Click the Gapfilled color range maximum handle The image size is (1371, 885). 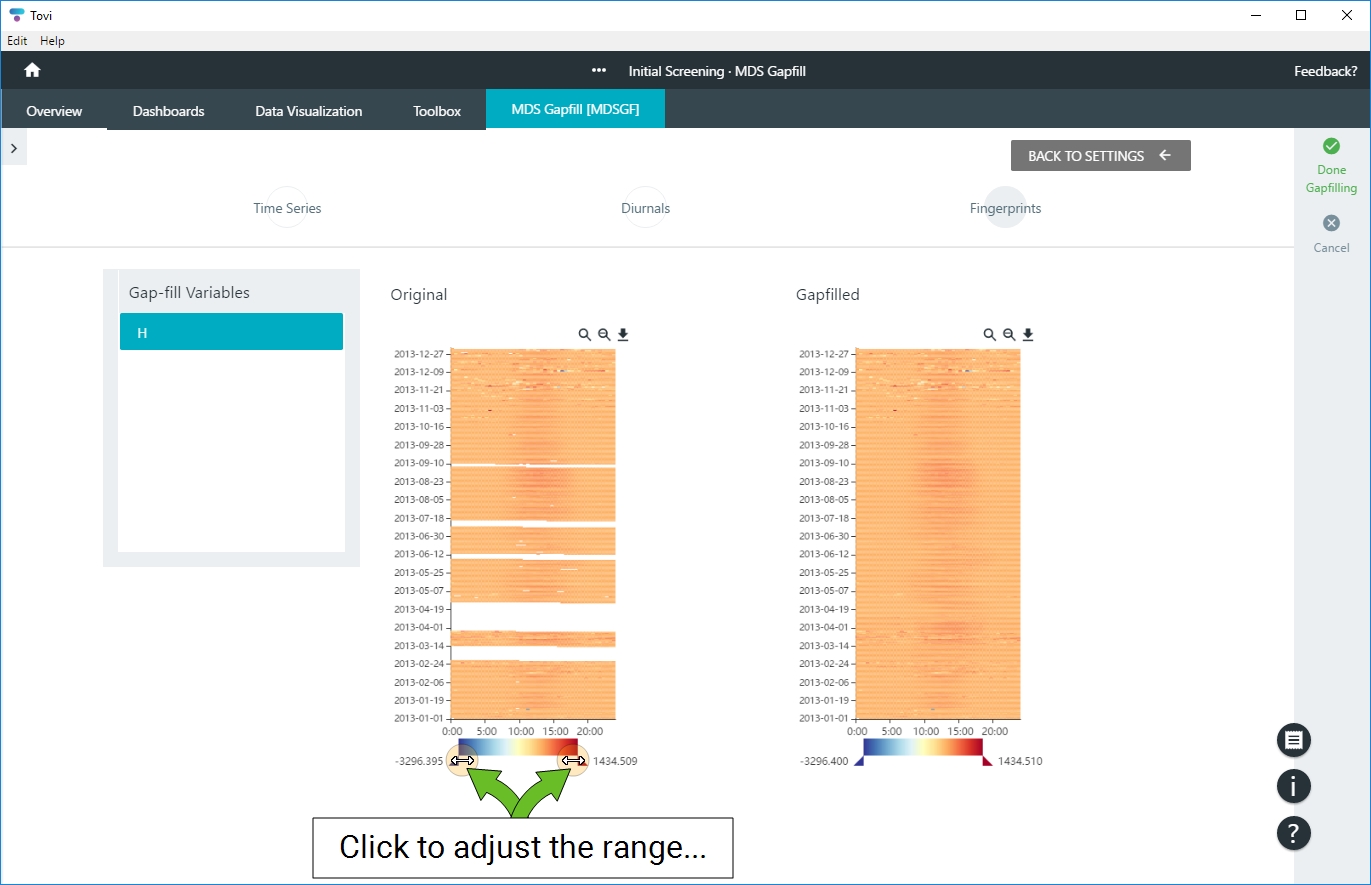click(987, 762)
